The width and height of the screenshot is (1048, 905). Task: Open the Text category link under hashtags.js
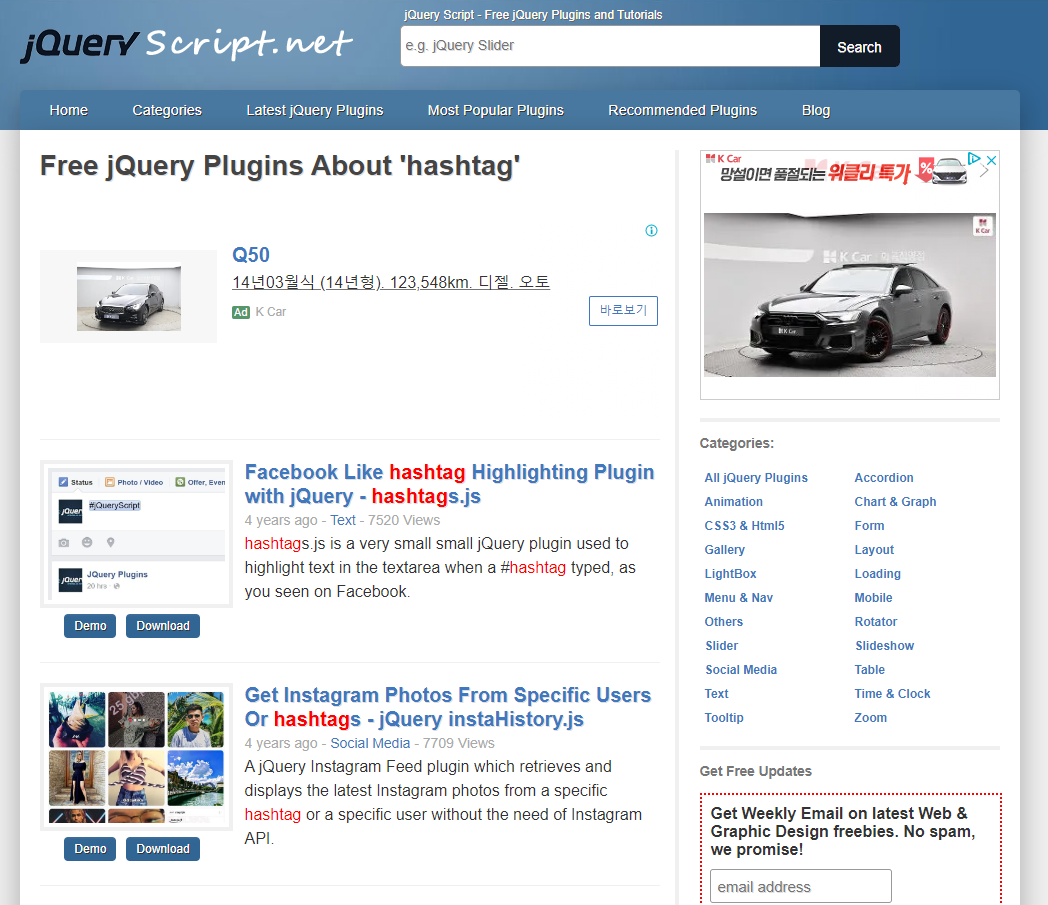(343, 520)
